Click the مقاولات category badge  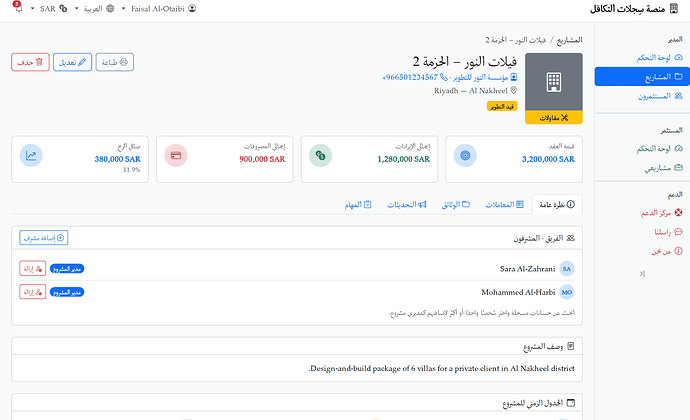click(554, 118)
